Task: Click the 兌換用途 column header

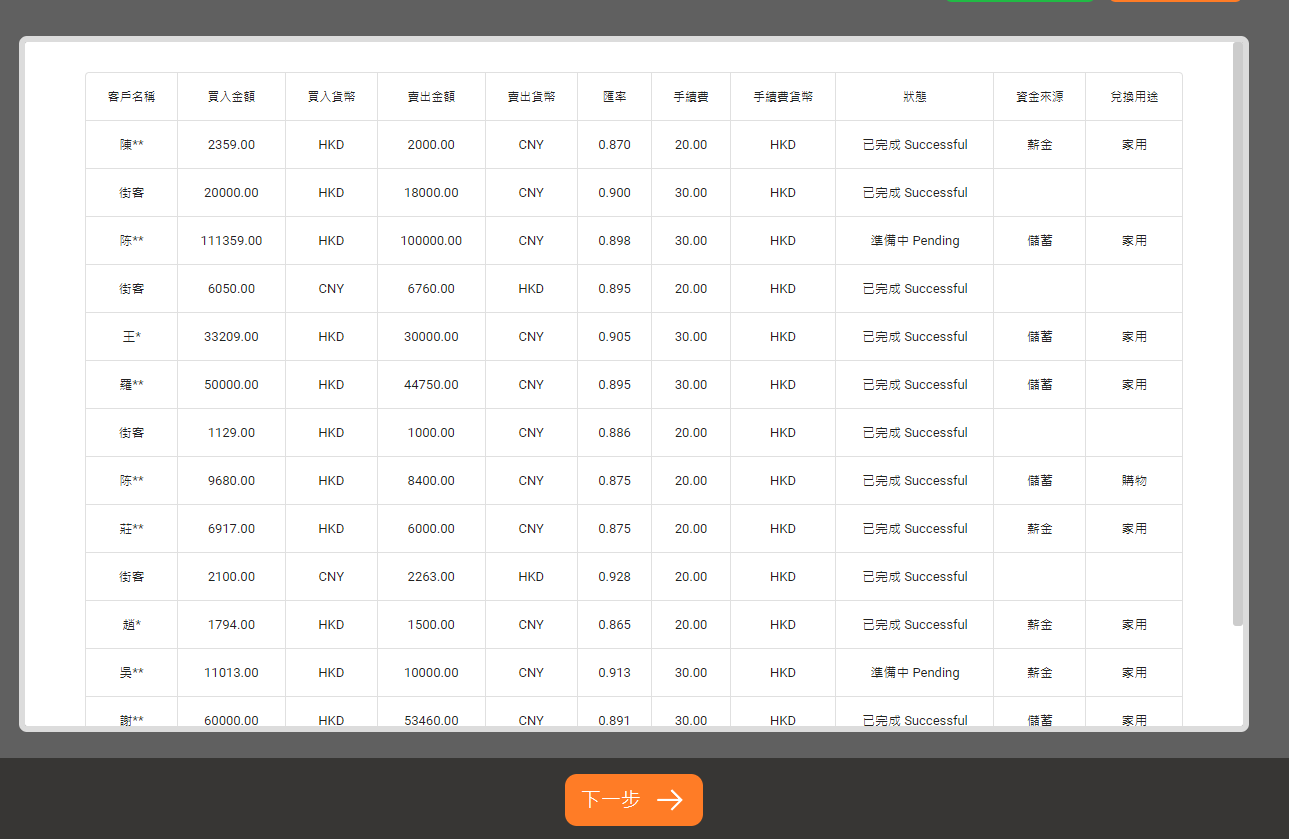Action: [1134, 97]
